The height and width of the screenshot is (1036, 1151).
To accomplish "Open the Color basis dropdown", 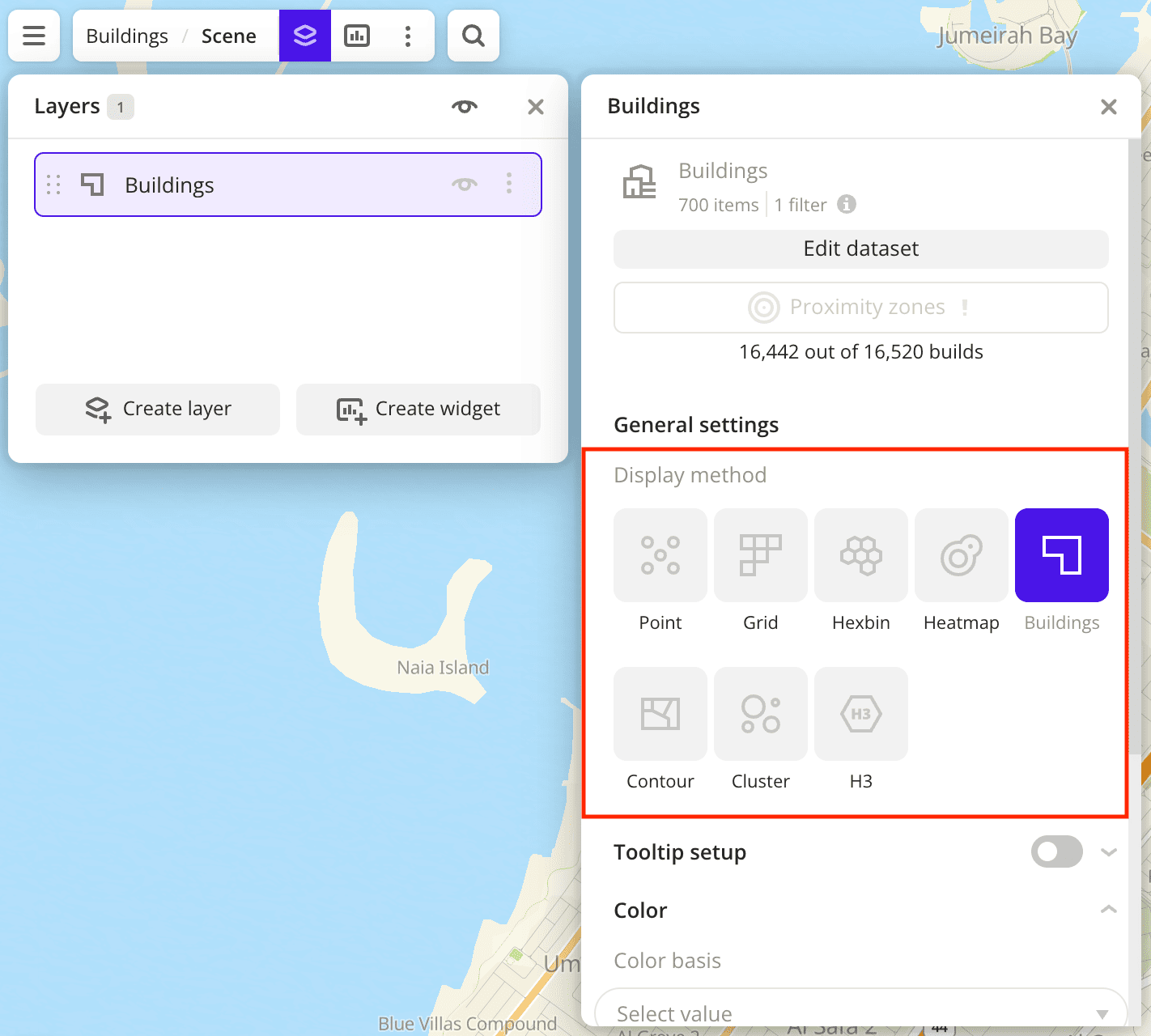I will coord(860,1013).
